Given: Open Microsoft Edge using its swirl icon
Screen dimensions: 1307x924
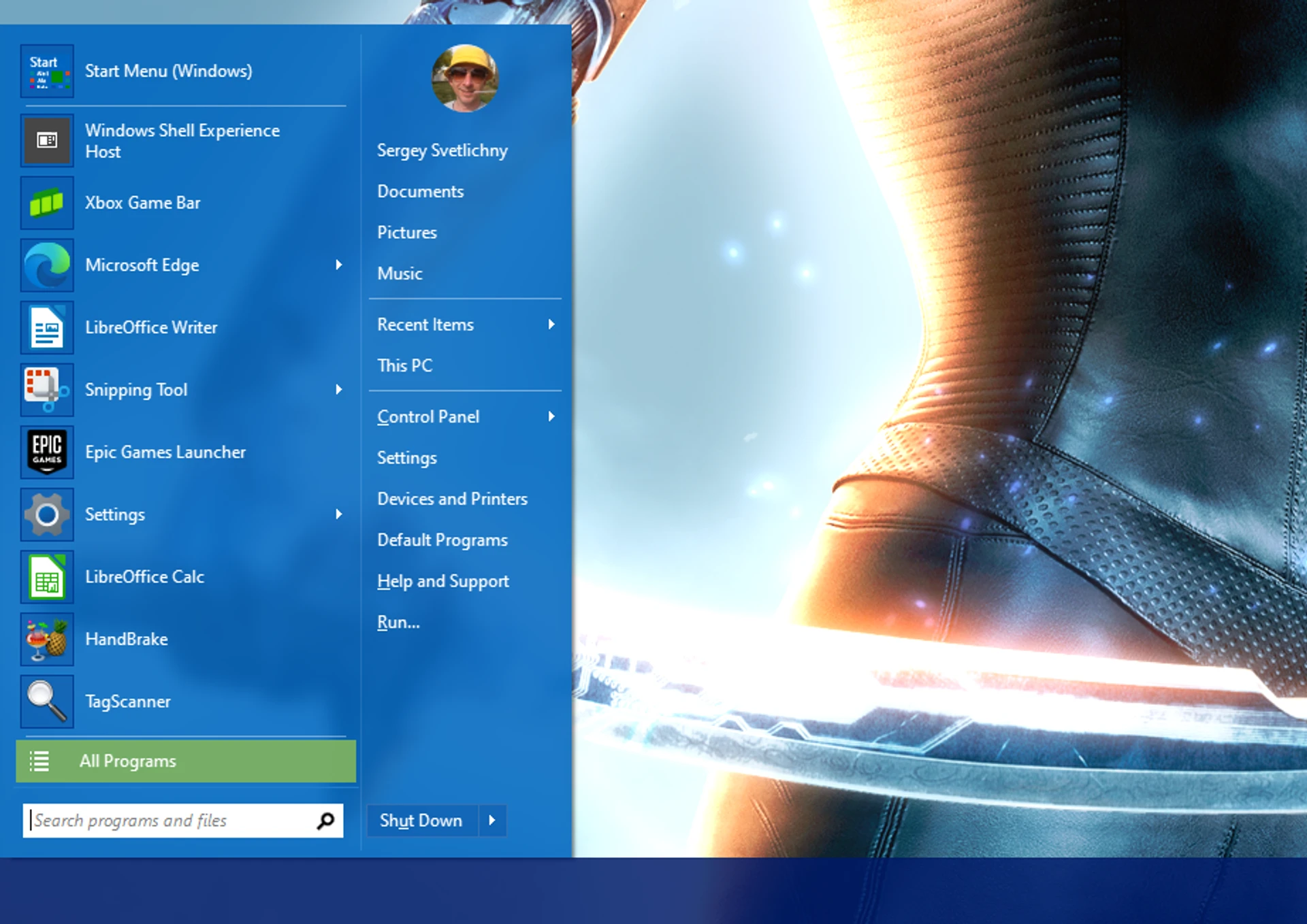Looking at the screenshot, I should tap(47, 265).
